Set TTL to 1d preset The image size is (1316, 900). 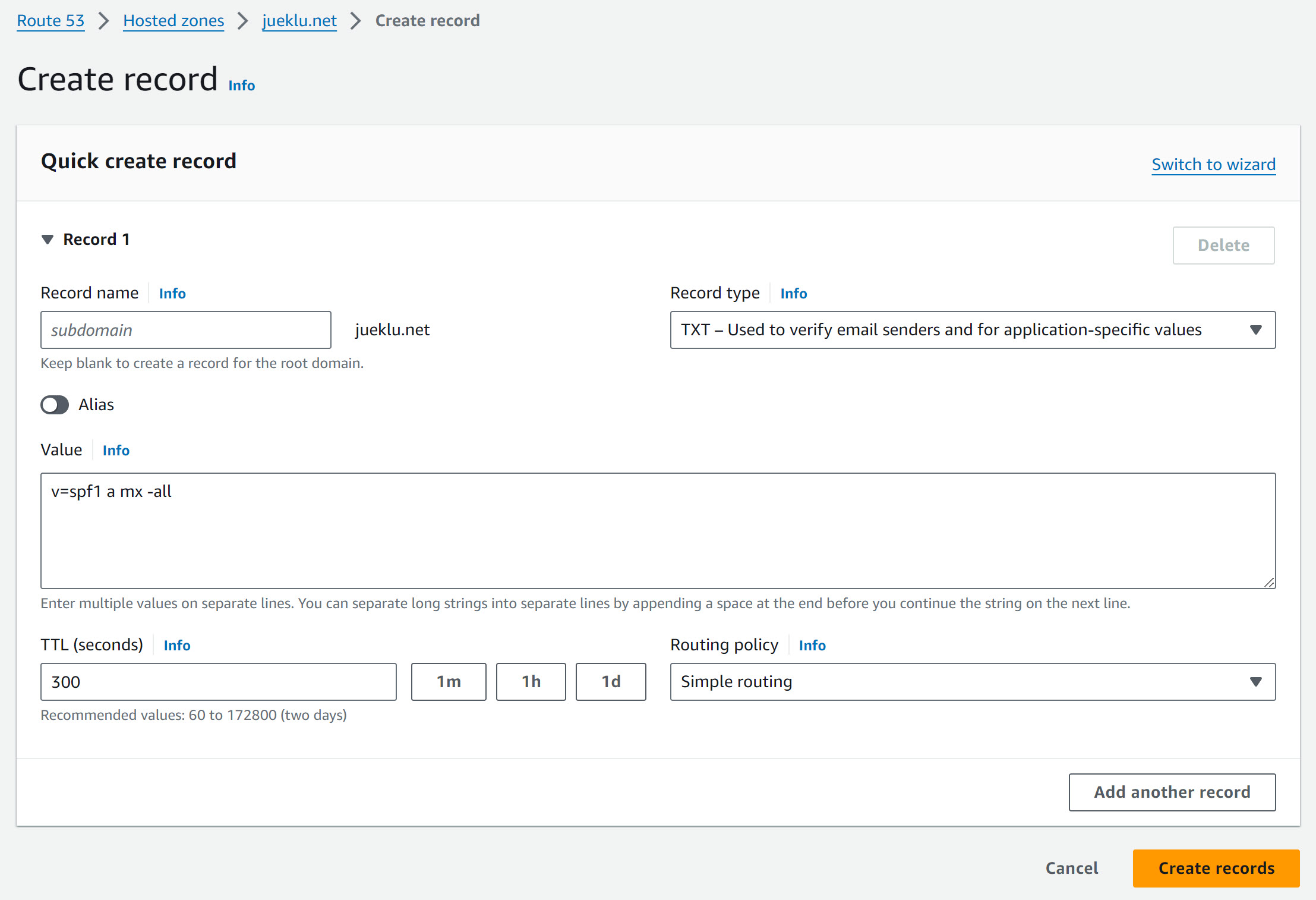[610, 682]
